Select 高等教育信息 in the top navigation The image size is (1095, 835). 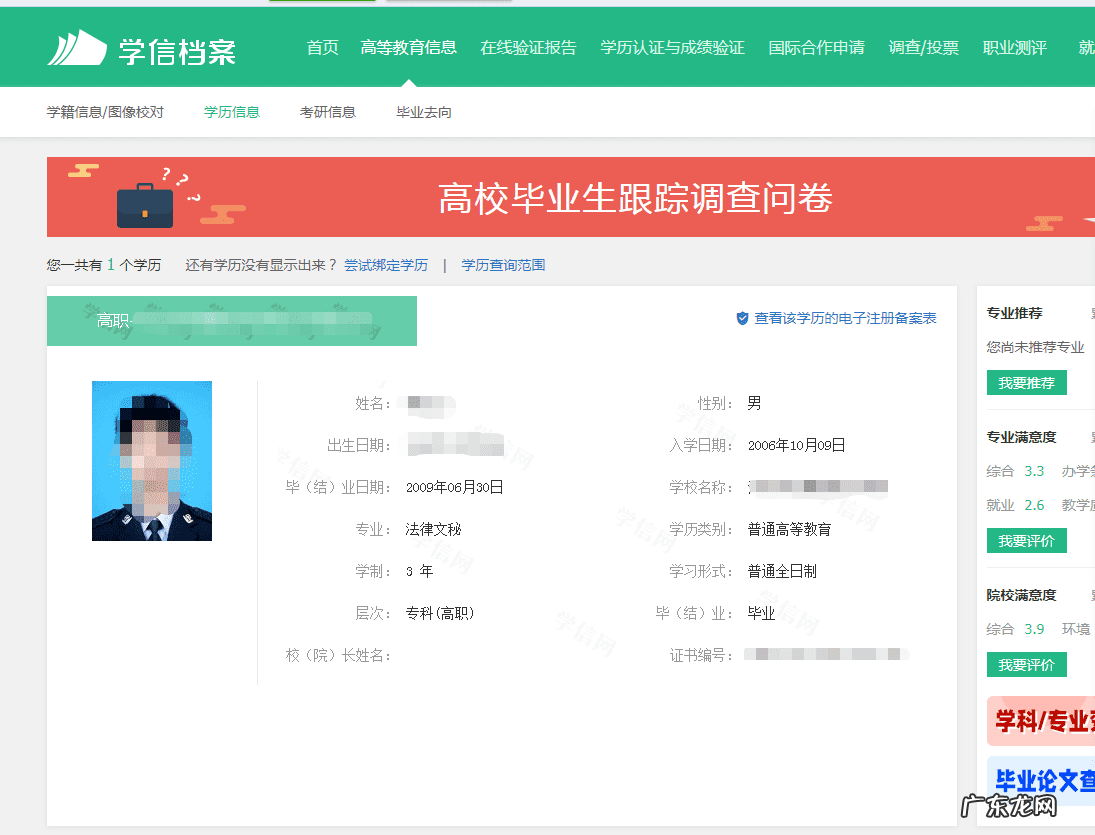[408, 47]
